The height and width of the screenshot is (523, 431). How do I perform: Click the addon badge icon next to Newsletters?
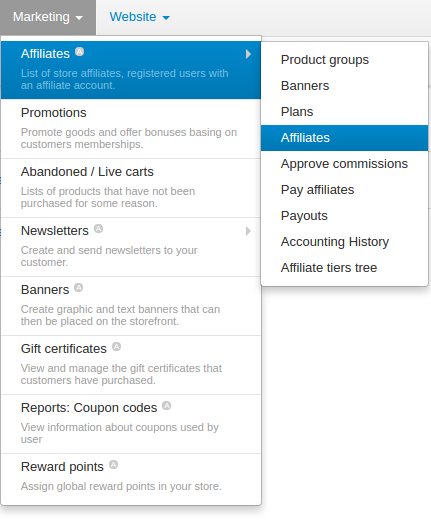click(98, 229)
